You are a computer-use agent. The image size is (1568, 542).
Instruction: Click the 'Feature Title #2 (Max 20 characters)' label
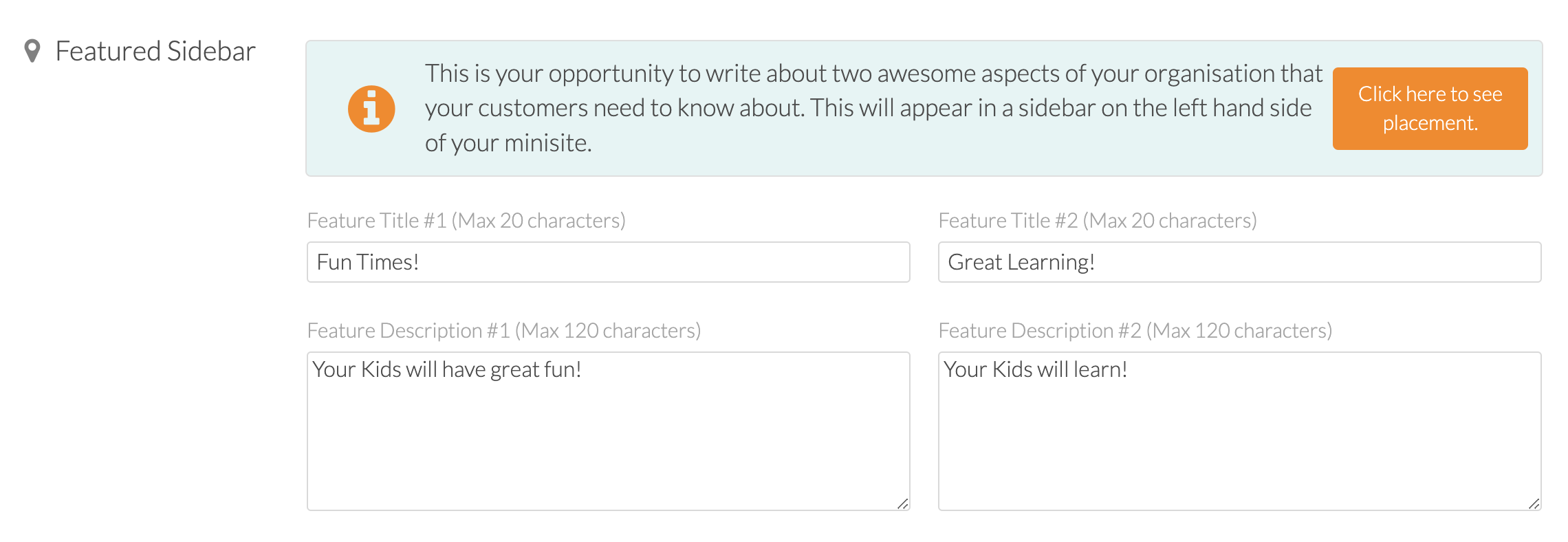pyautogui.click(x=1098, y=221)
